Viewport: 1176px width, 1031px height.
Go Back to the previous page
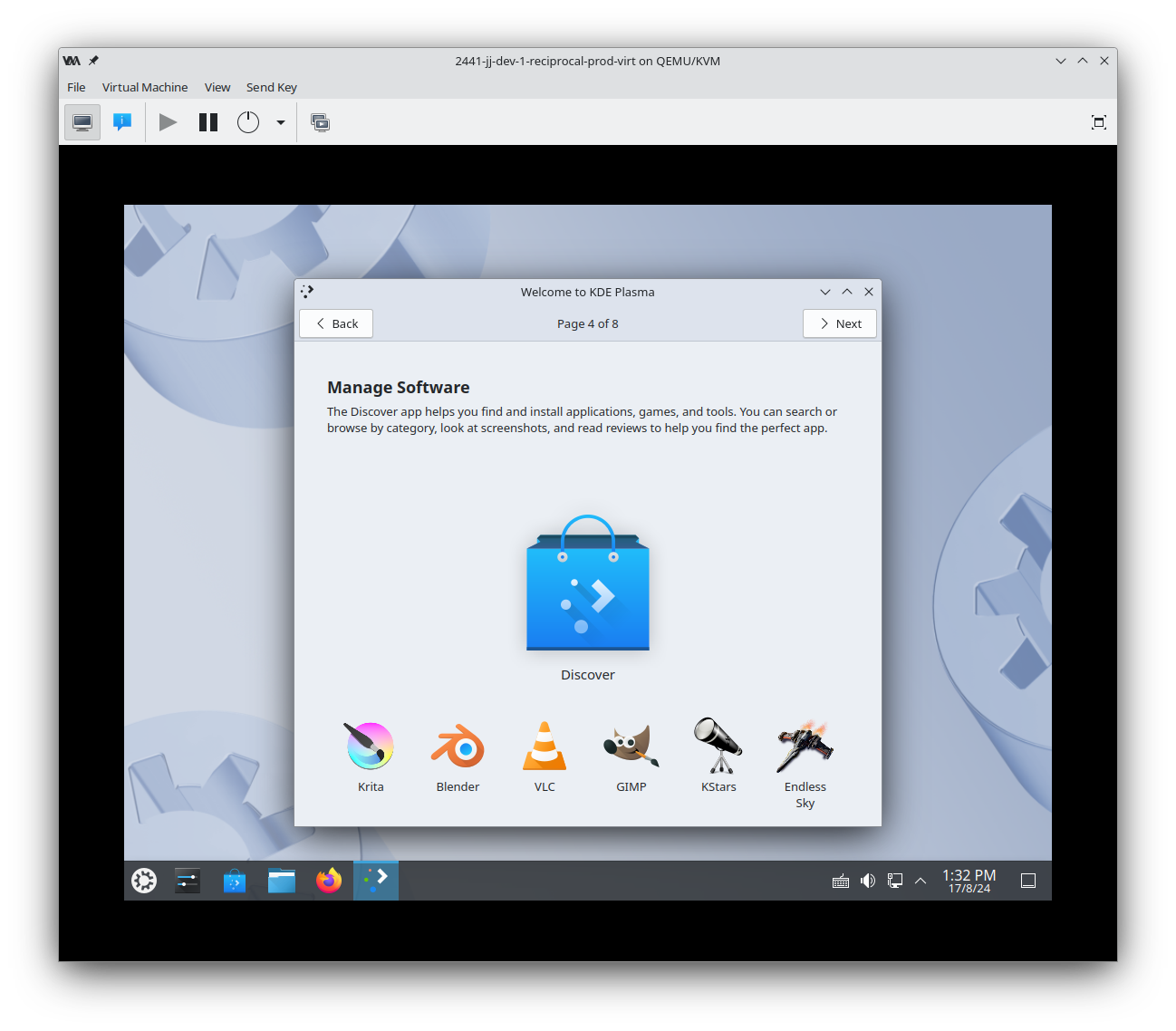coord(336,323)
